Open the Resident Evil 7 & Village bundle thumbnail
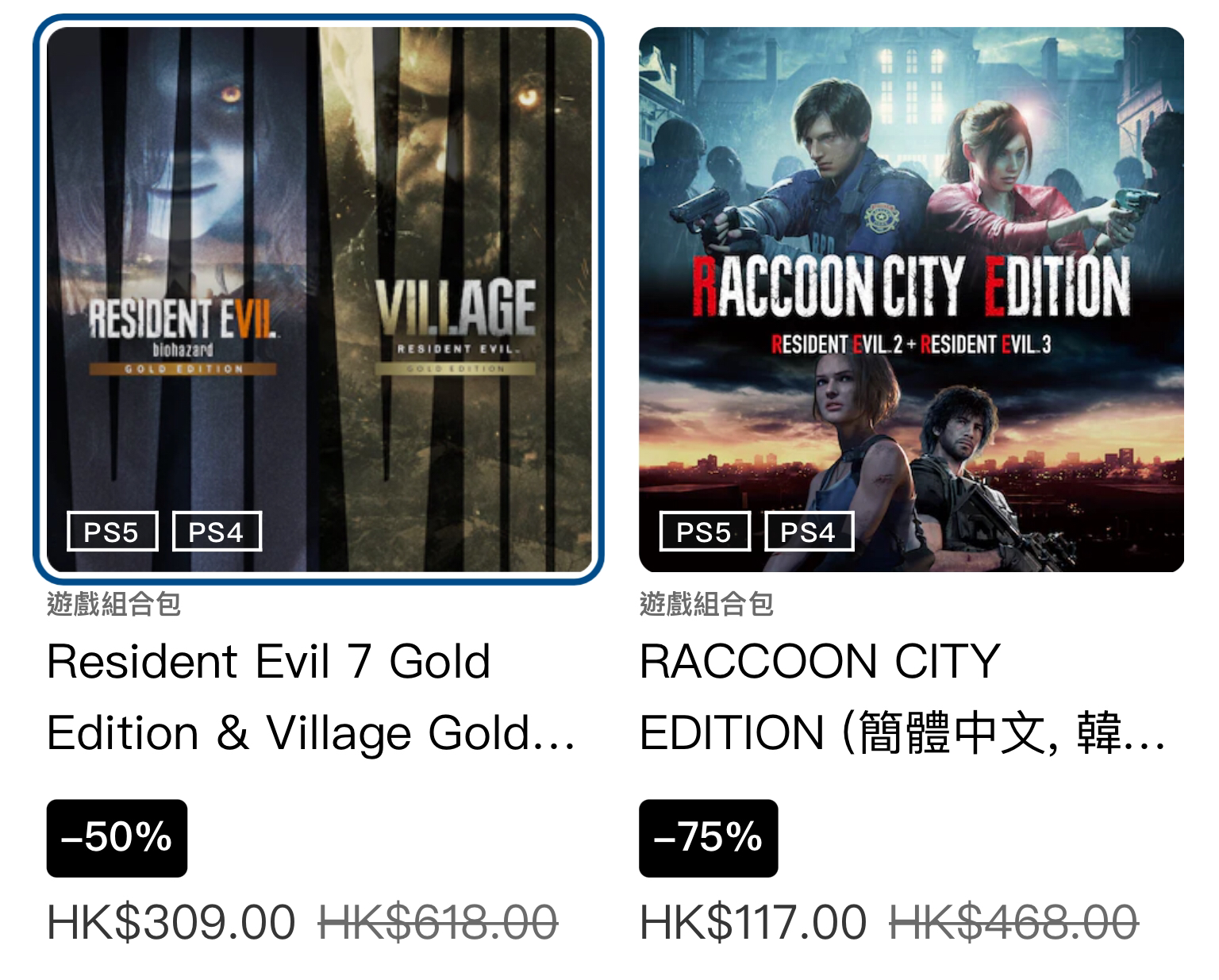 [x=319, y=299]
